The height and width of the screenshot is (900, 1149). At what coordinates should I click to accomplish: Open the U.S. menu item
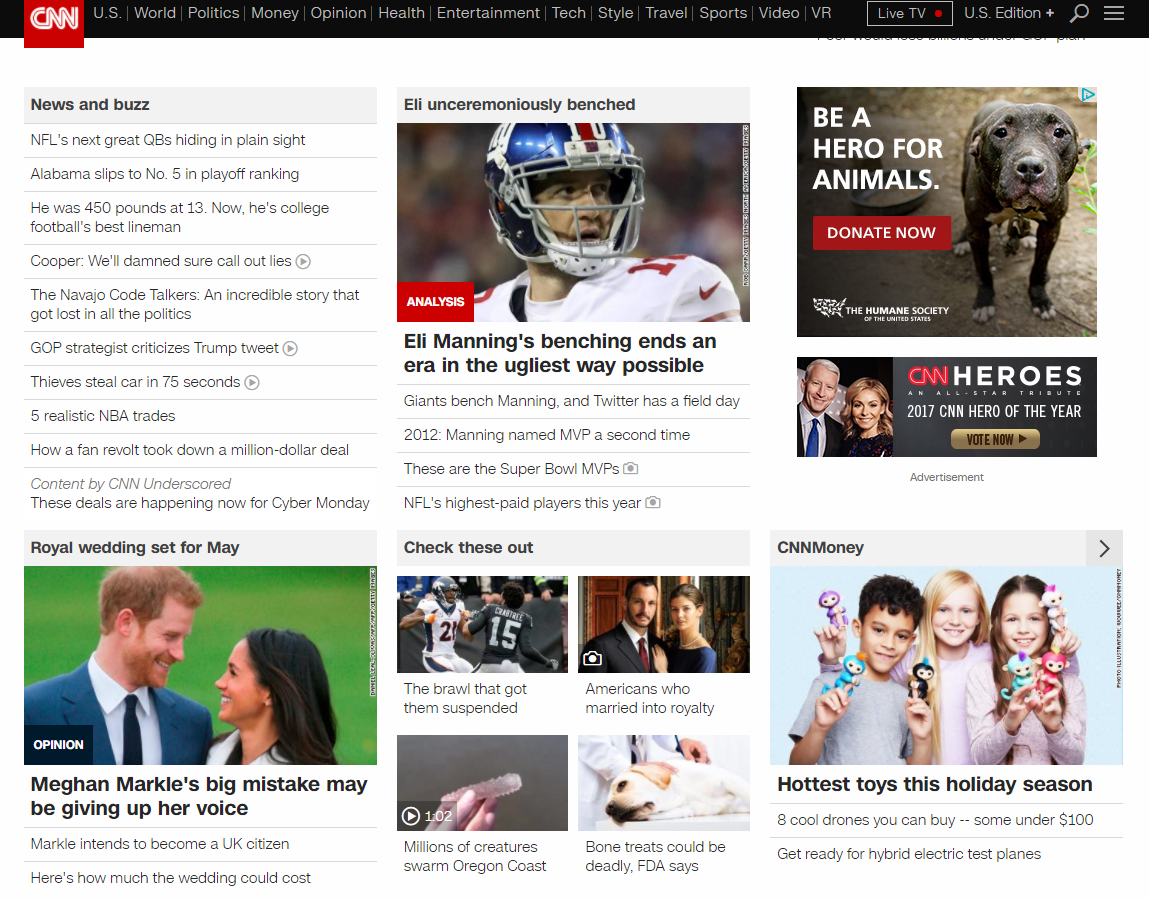tap(107, 13)
